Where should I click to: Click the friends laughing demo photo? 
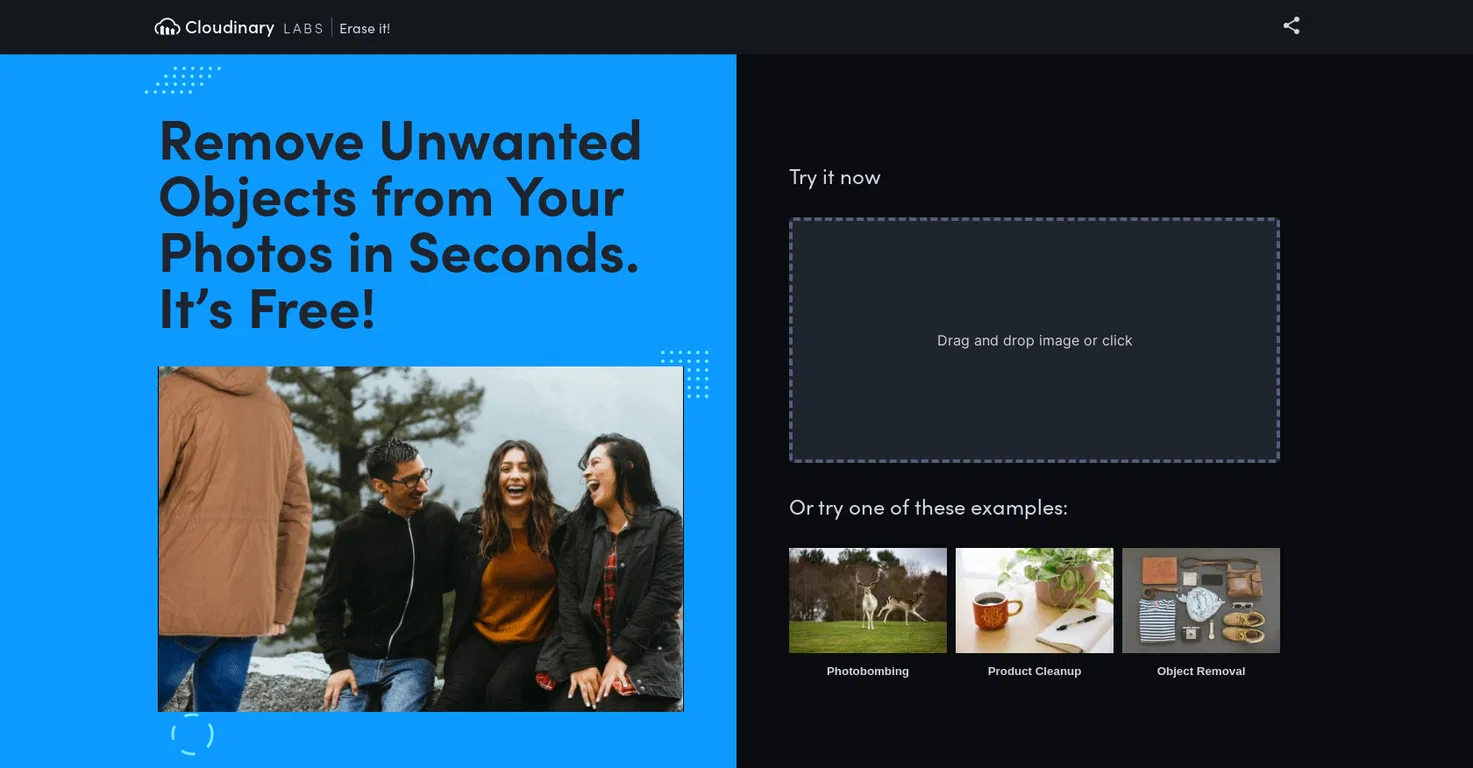pyautogui.click(x=420, y=539)
